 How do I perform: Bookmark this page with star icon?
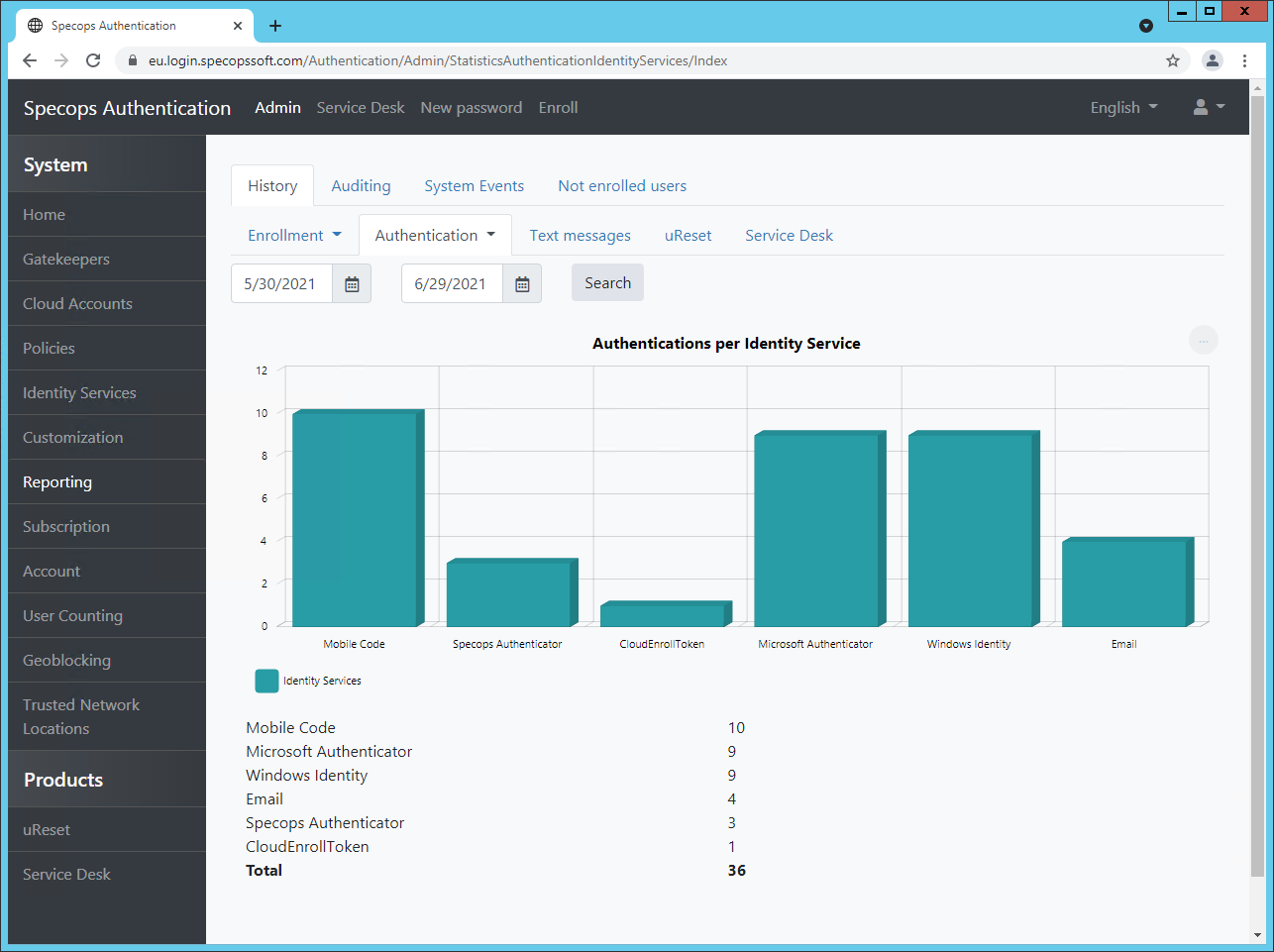[x=1173, y=60]
